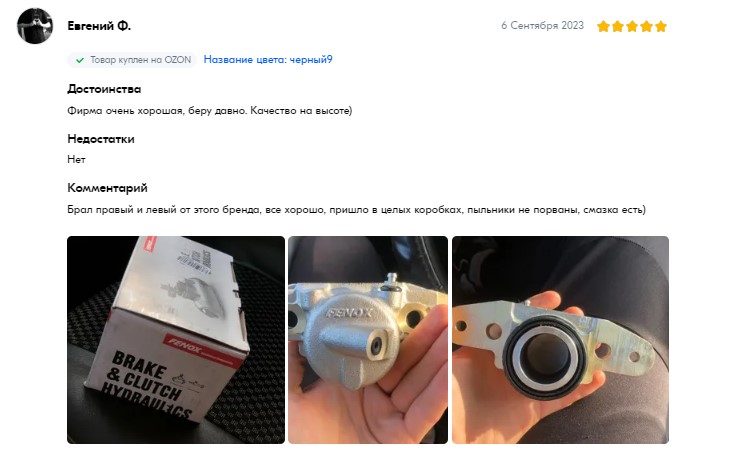Click the third rating star
The width and height of the screenshot is (756, 451).
pyautogui.click(x=632, y=27)
